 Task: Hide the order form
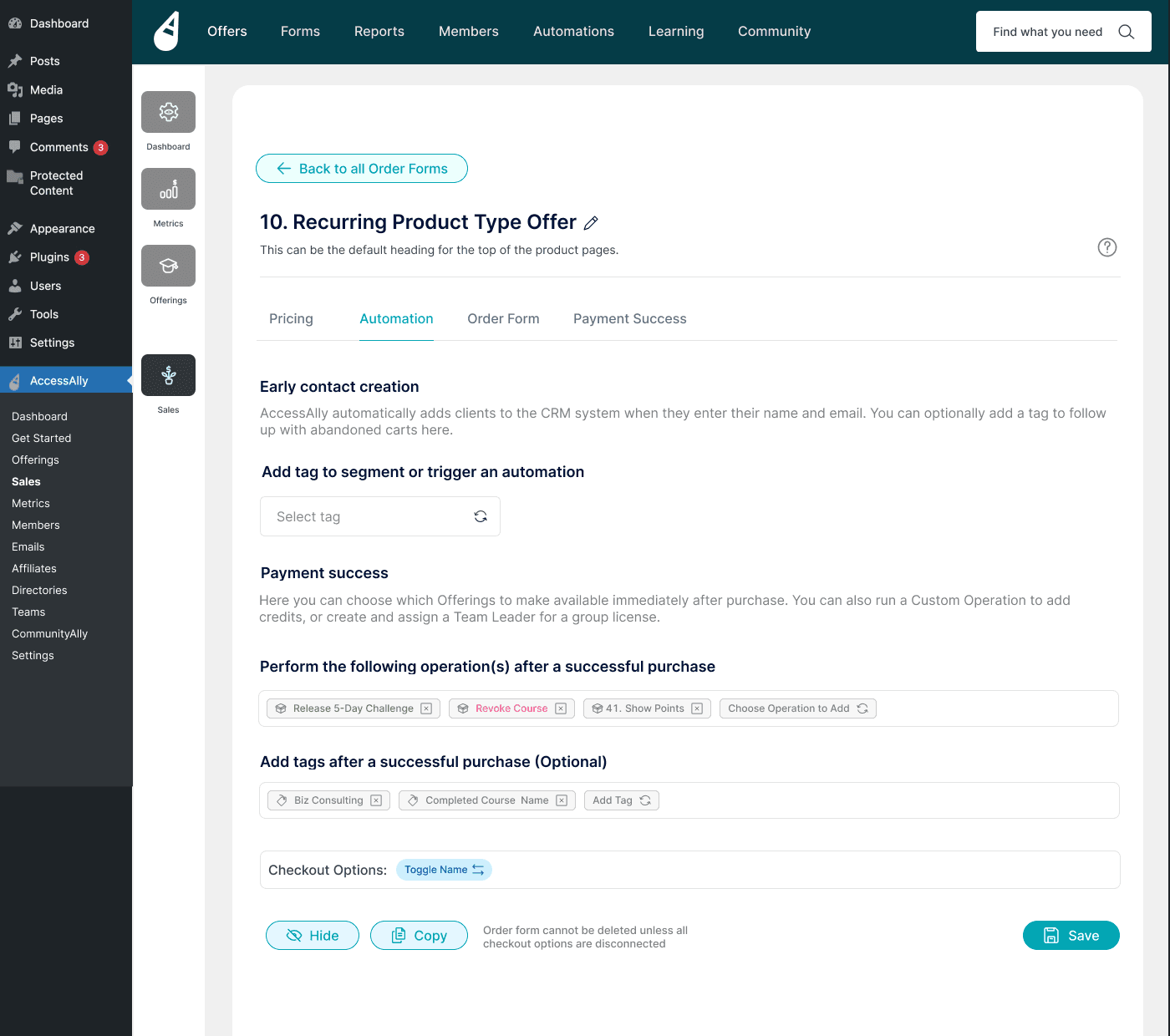tap(312, 936)
